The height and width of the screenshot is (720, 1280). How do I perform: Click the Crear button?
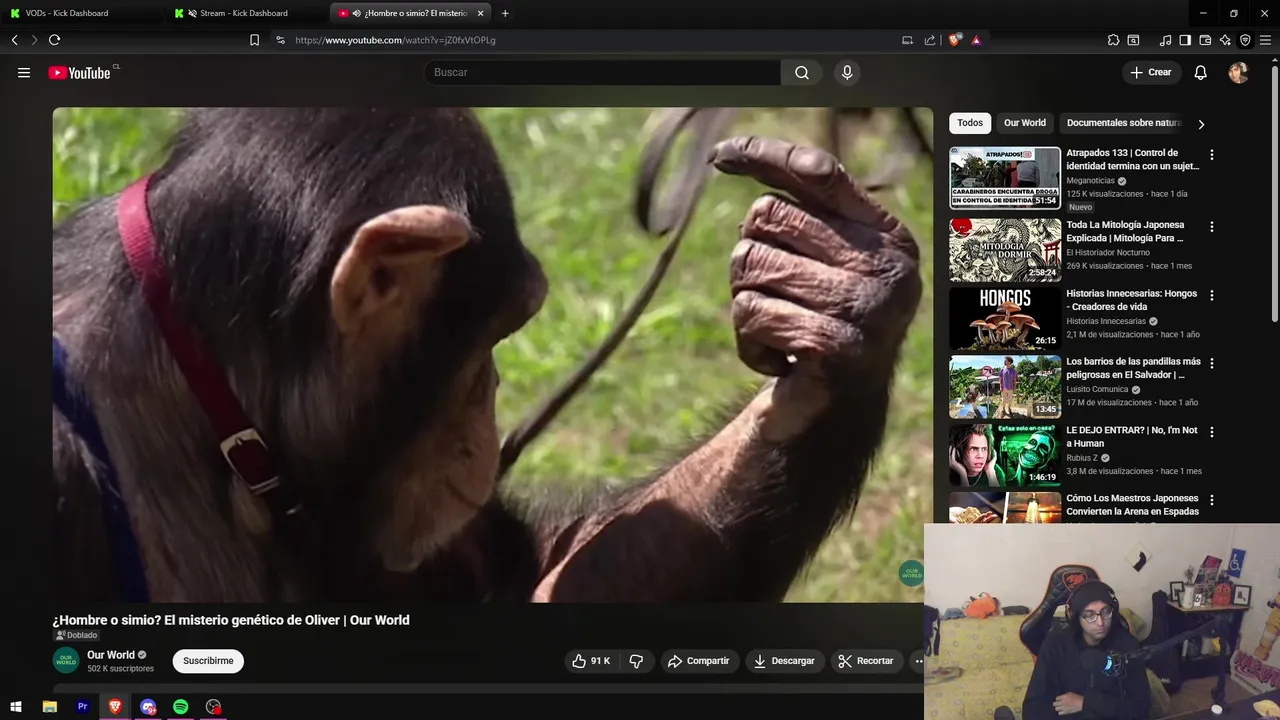[x=1151, y=72]
